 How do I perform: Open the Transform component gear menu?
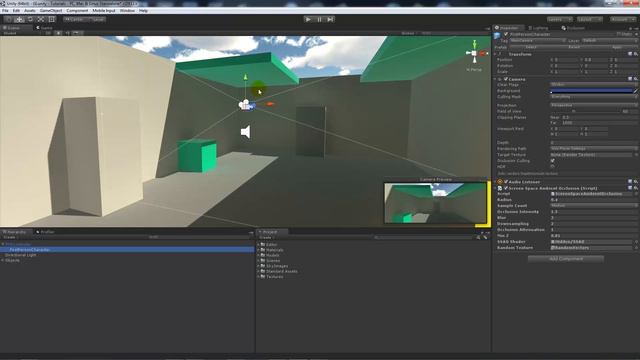coord(636,54)
